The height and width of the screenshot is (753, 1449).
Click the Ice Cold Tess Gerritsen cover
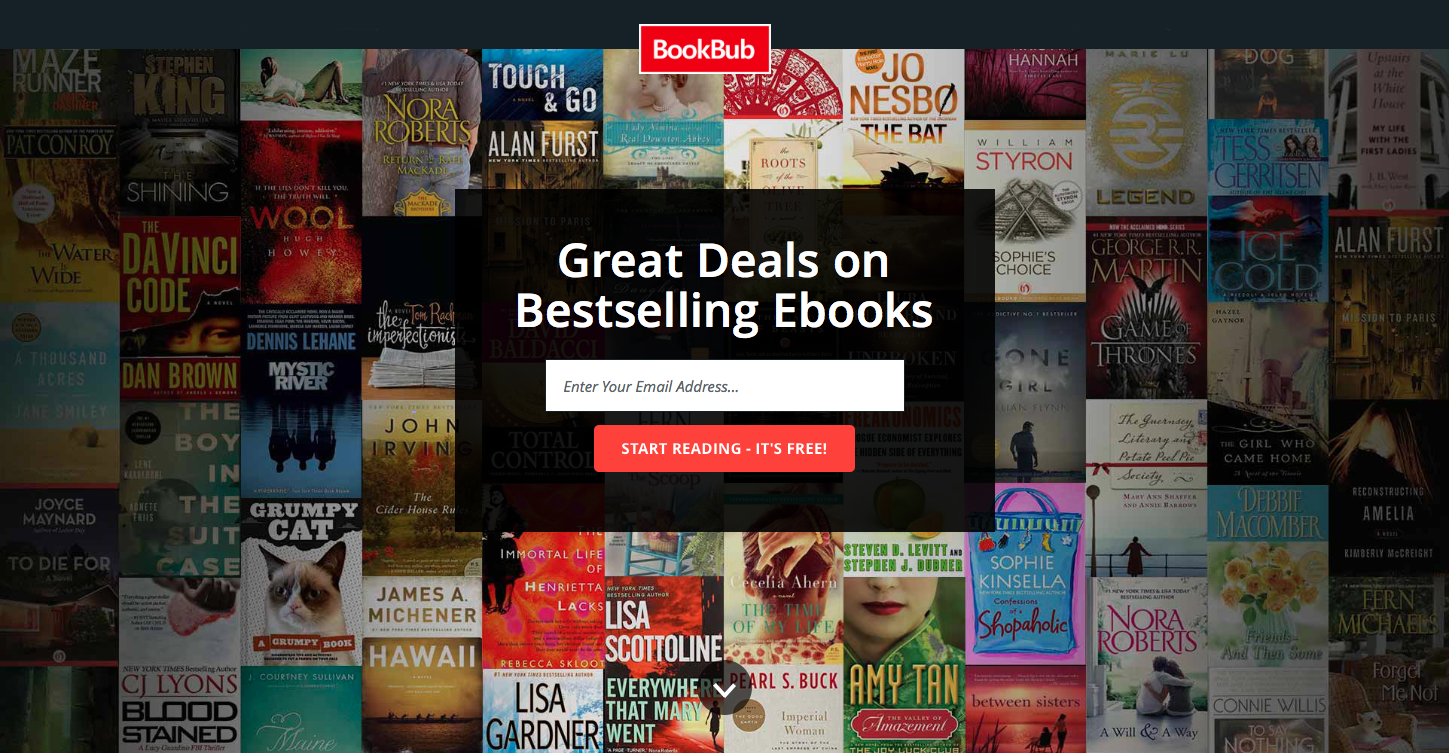(x=1268, y=210)
